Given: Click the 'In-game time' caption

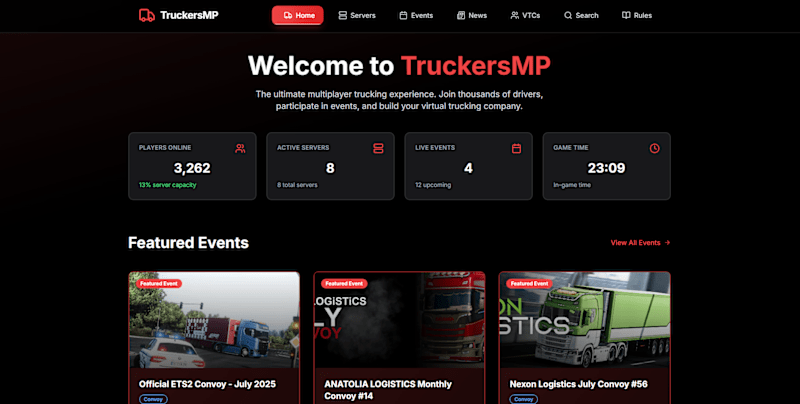Looking at the screenshot, I should tap(572, 185).
